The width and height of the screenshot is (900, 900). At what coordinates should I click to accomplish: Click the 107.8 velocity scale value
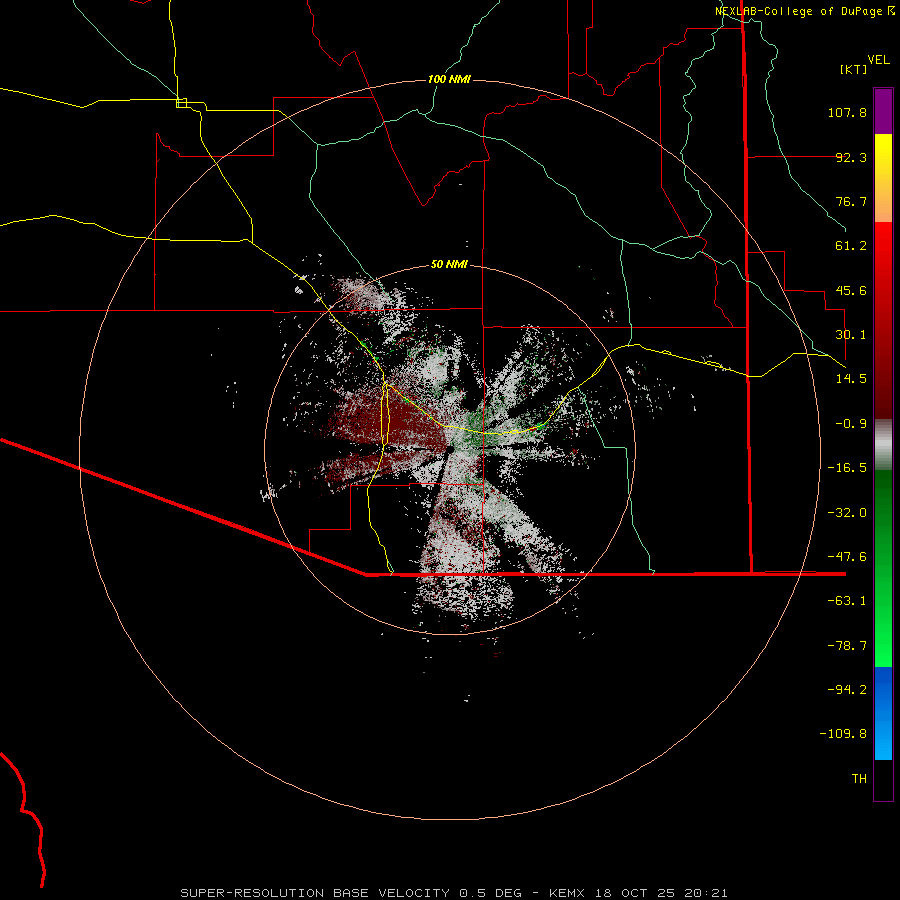(x=847, y=112)
